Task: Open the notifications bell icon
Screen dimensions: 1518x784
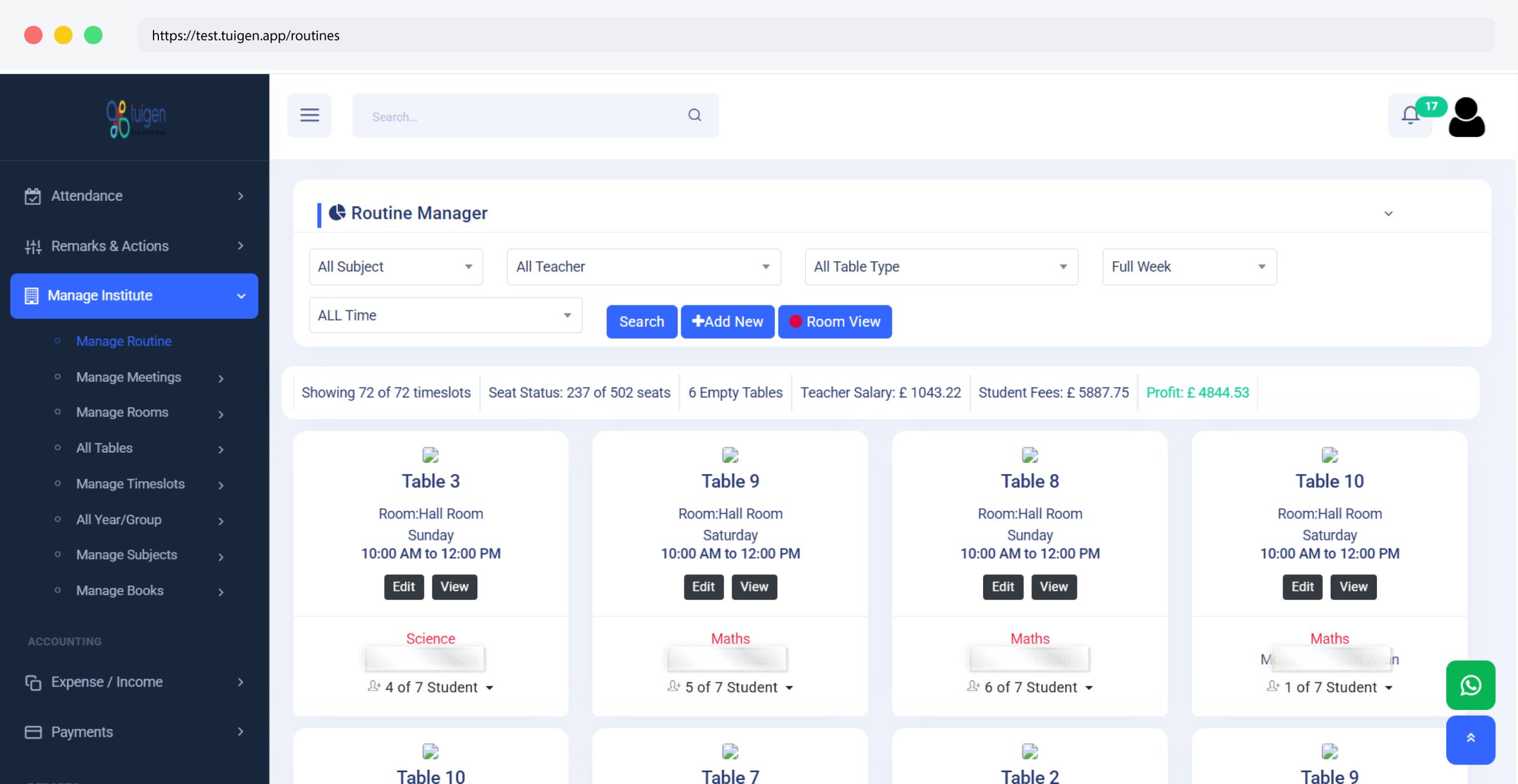Action: pyautogui.click(x=1410, y=116)
